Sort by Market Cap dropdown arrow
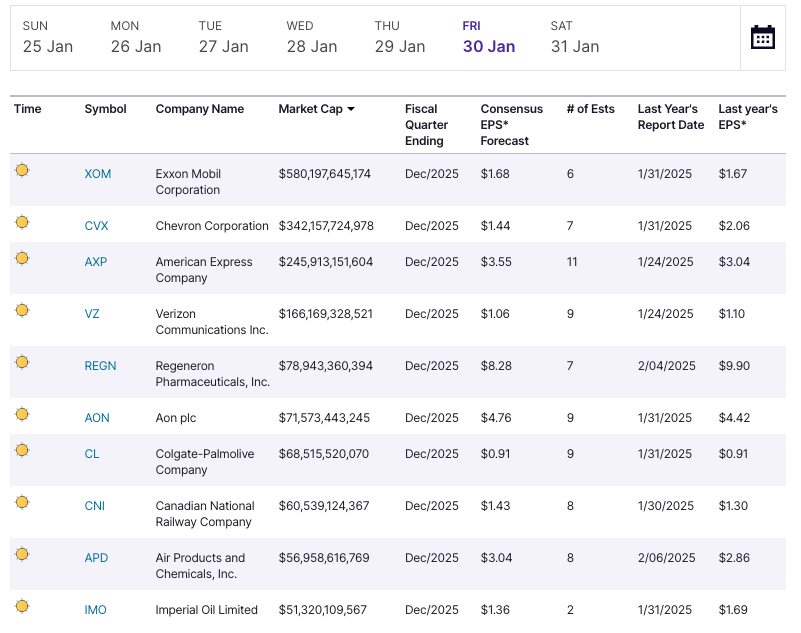 point(351,110)
